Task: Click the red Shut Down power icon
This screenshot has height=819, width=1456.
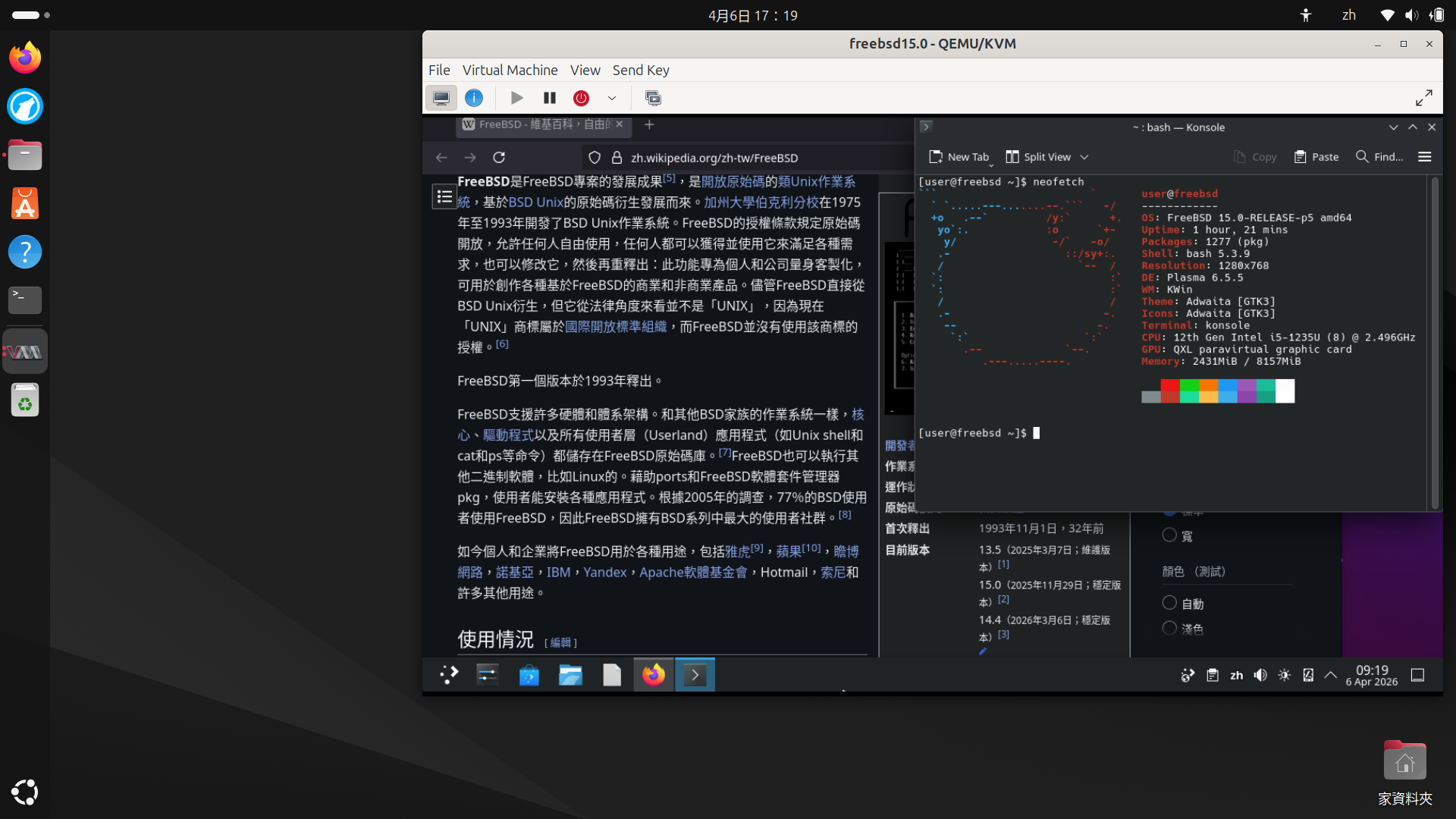Action: click(x=581, y=98)
